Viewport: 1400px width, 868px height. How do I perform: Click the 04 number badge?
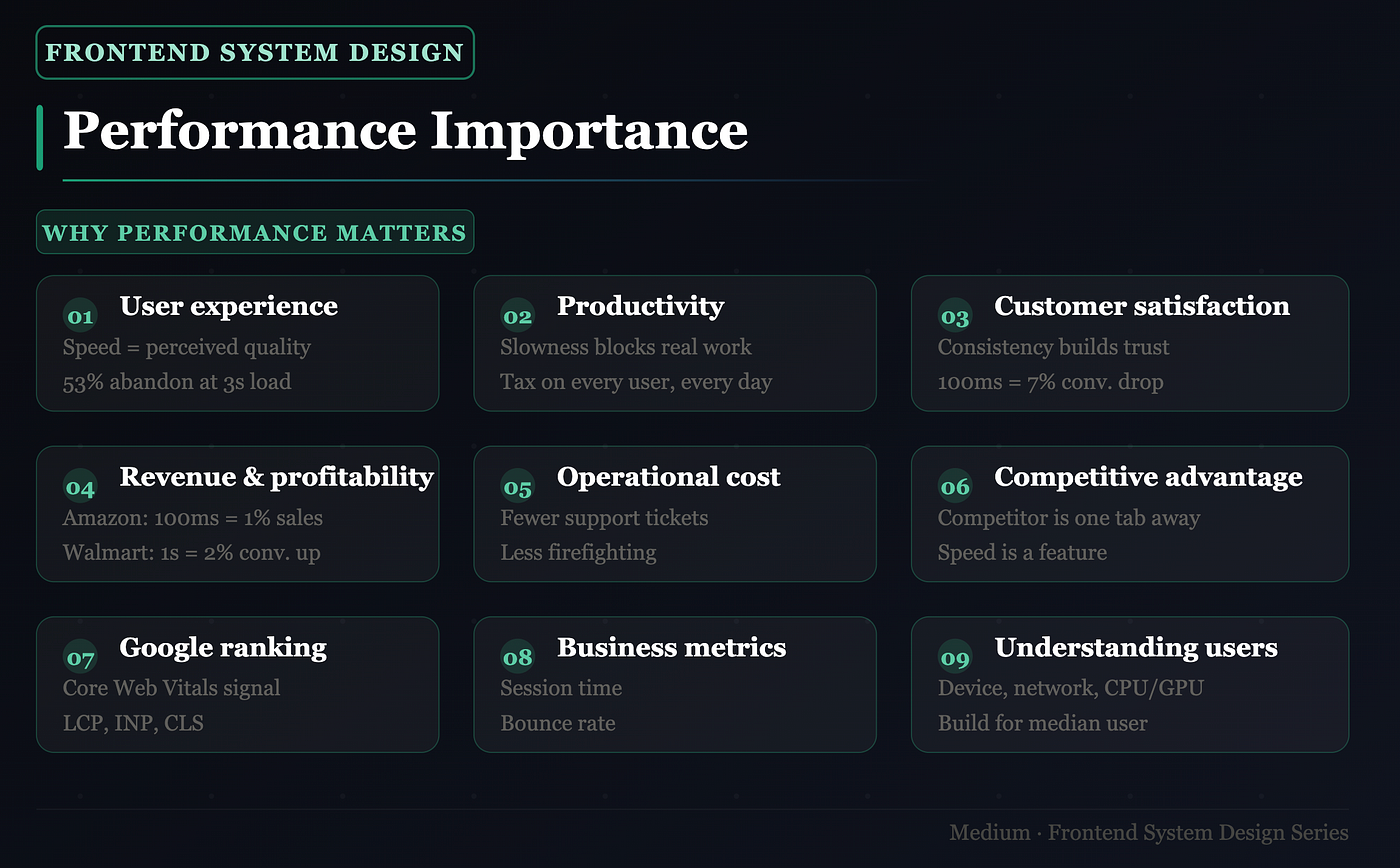point(80,488)
